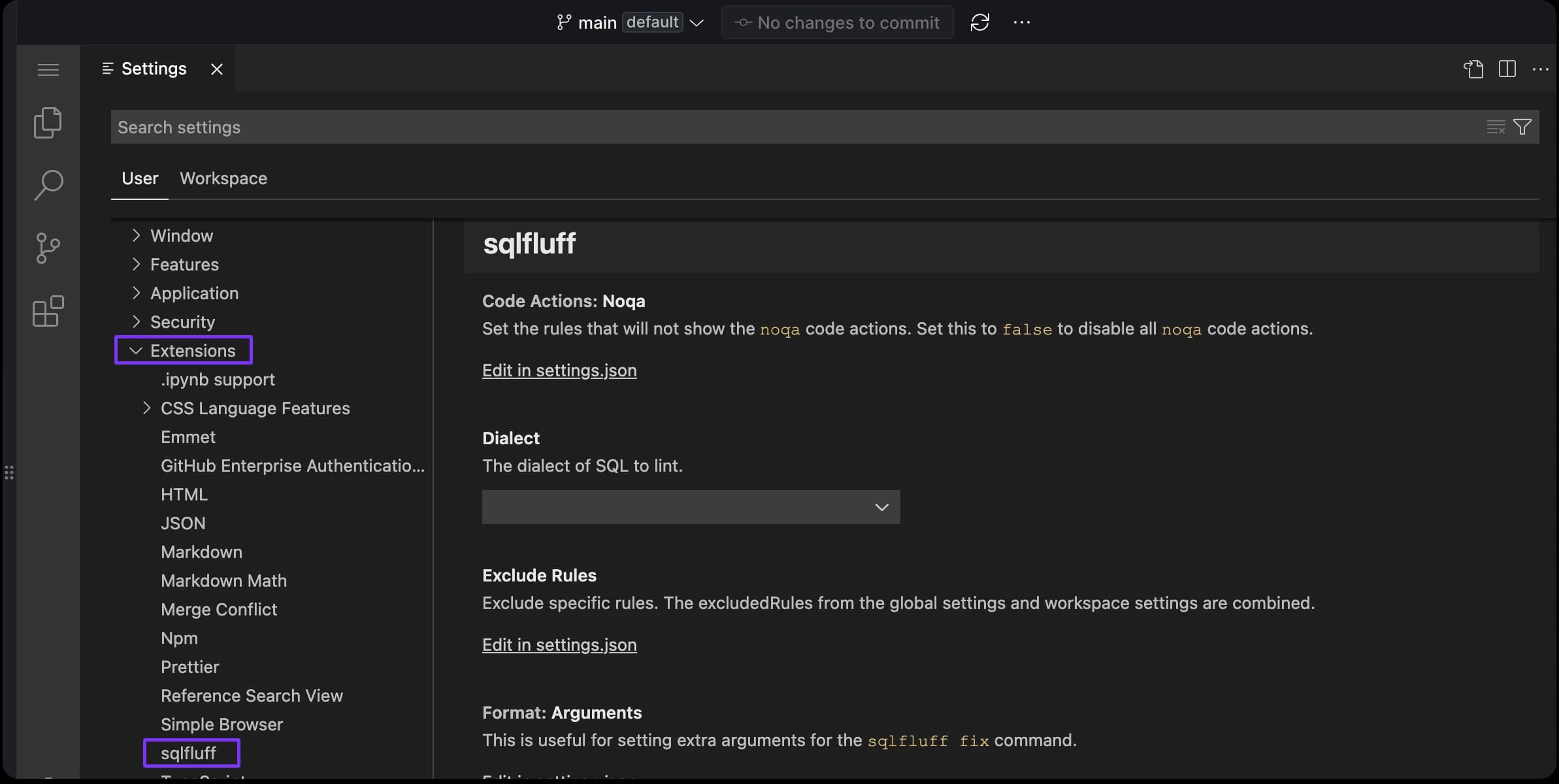Click the sync refresh icon in the top bar
Image resolution: width=1559 pixels, height=784 pixels.
(x=979, y=22)
